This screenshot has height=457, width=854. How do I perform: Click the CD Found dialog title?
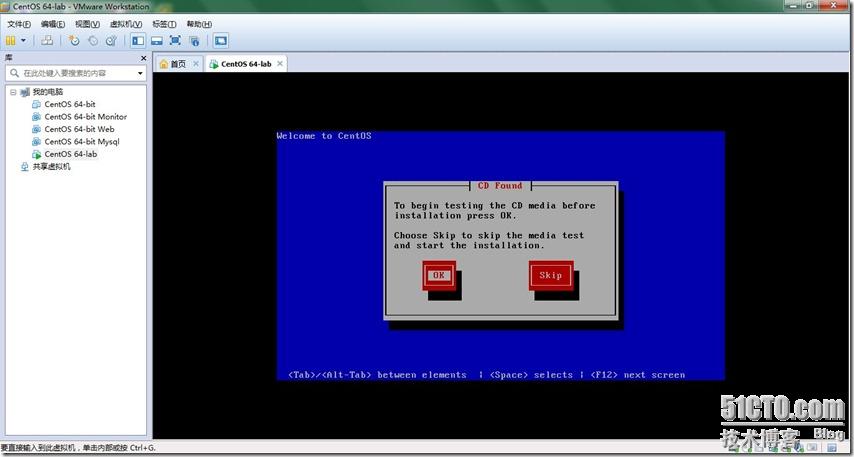(500, 186)
